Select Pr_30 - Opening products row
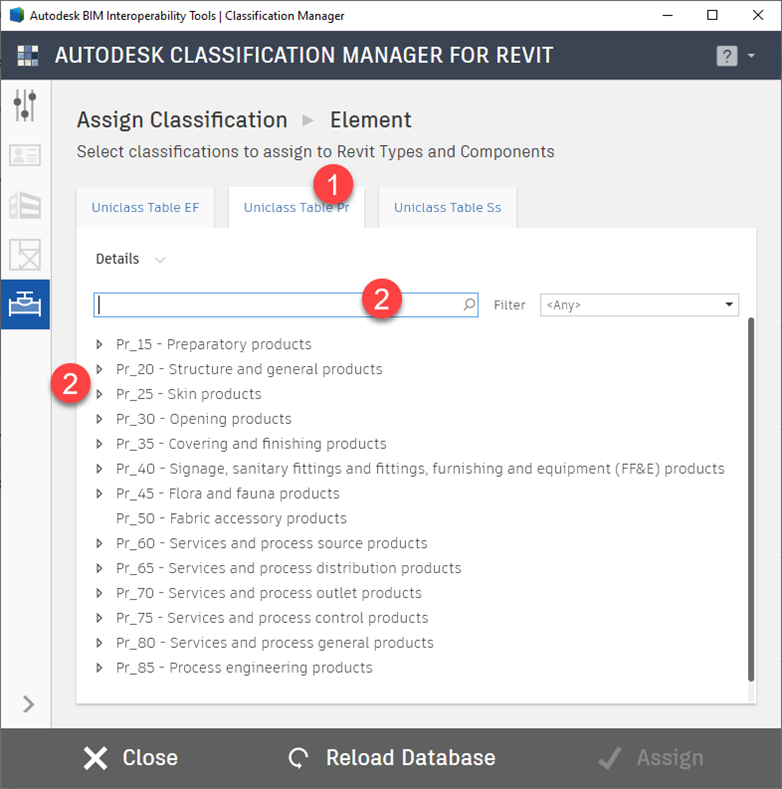 point(204,419)
